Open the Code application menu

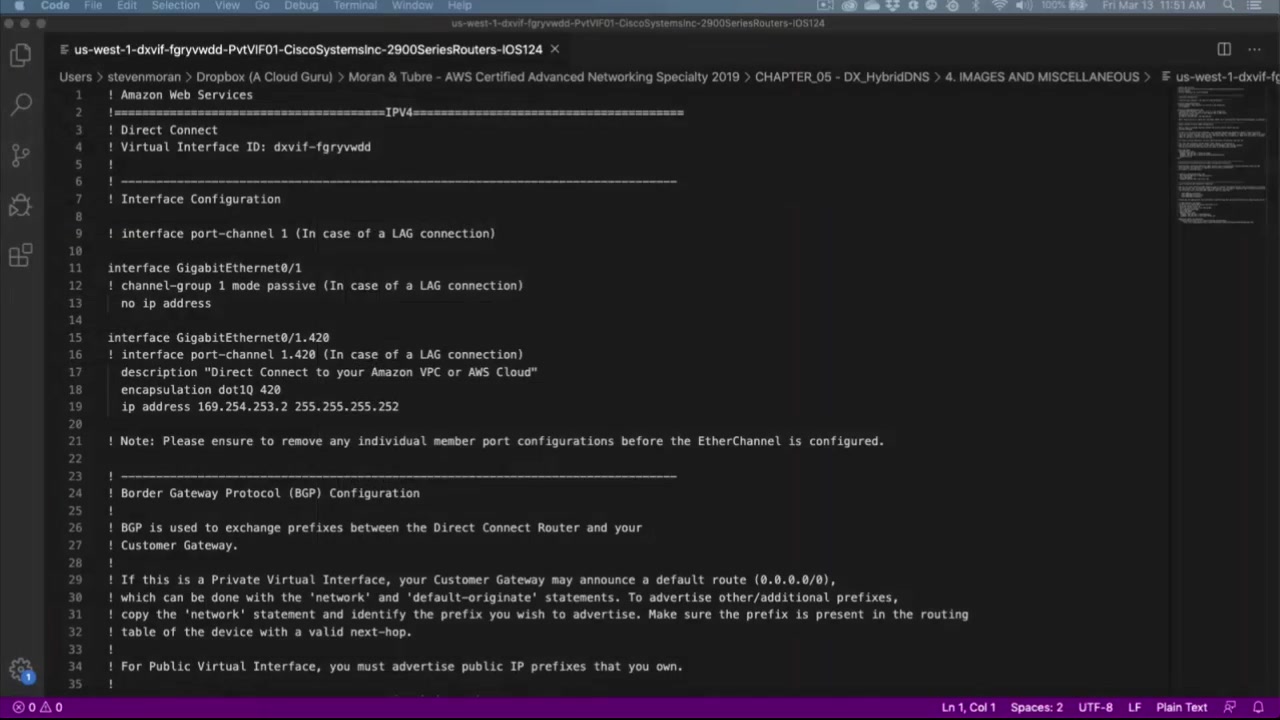point(55,6)
